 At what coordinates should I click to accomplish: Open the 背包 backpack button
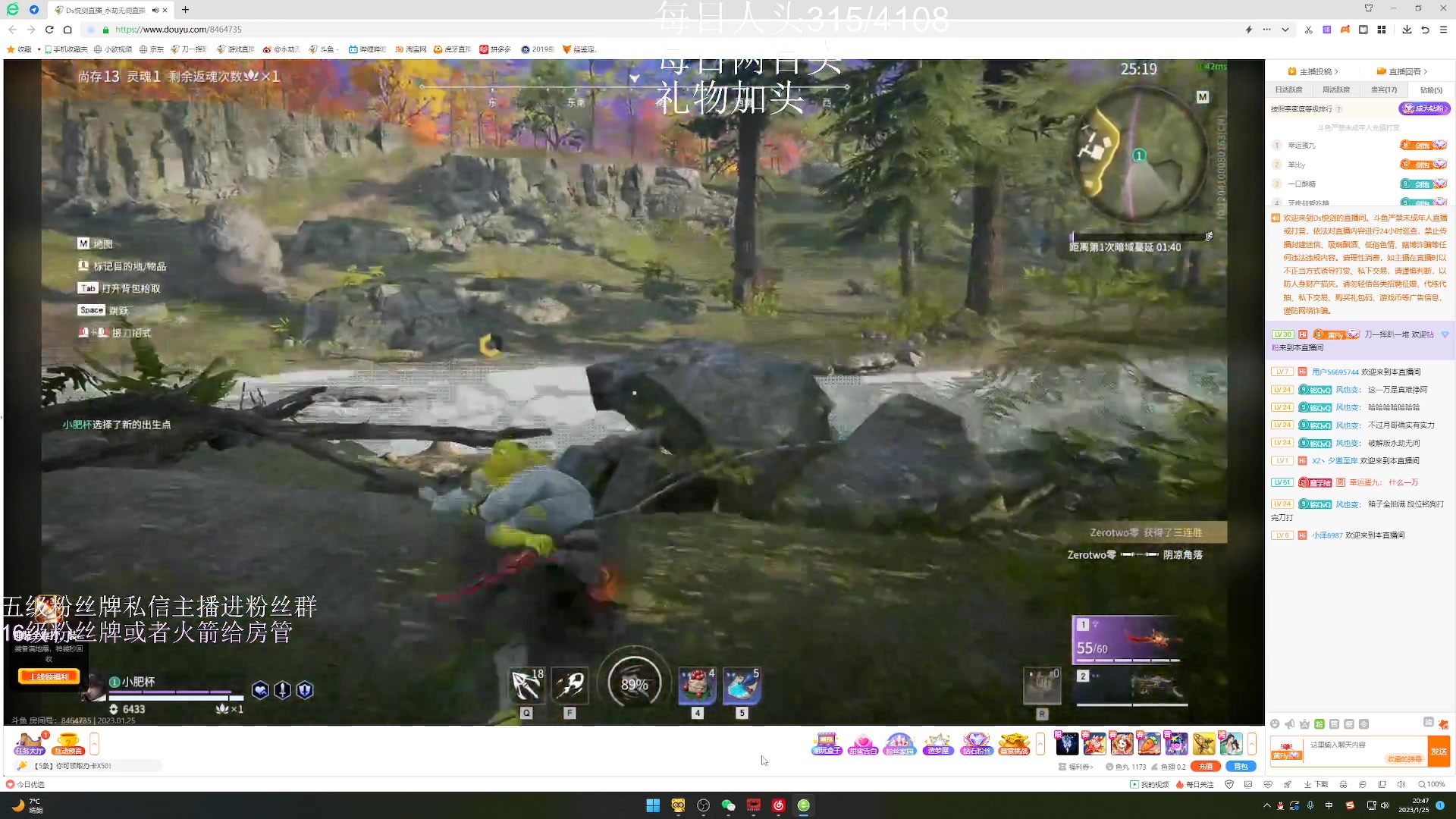[1241, 767]
